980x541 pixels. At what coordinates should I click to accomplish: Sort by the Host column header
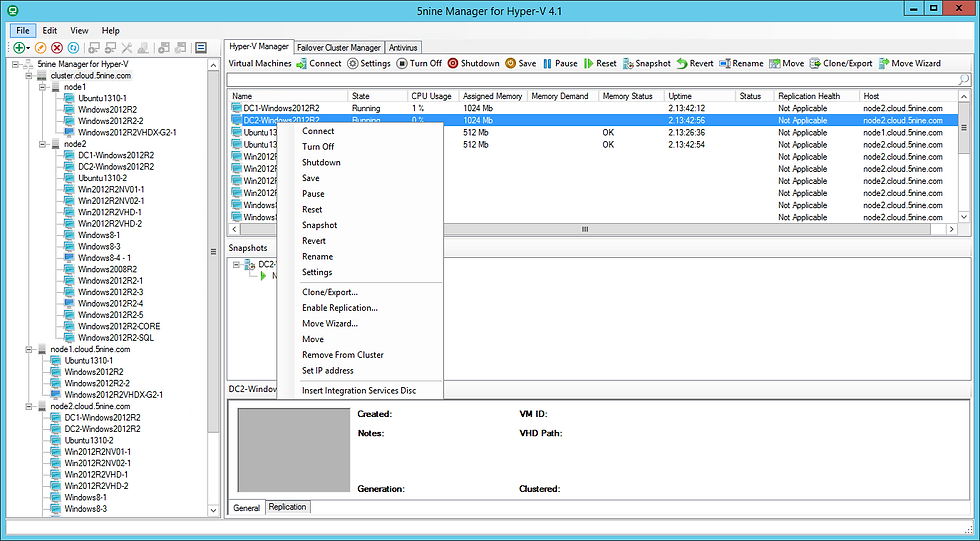click(908, 96)
